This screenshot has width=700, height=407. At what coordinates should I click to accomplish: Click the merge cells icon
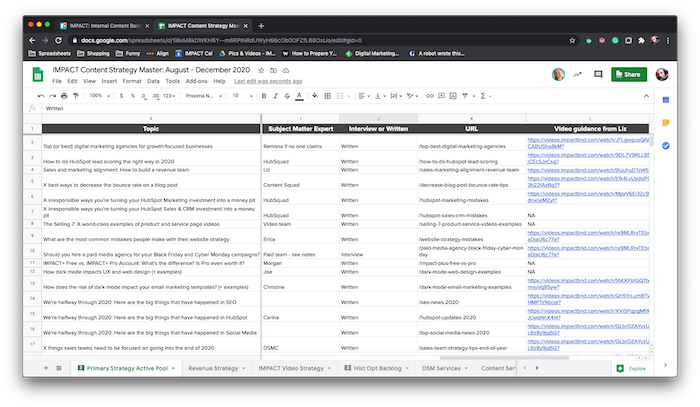pos(340,96)
